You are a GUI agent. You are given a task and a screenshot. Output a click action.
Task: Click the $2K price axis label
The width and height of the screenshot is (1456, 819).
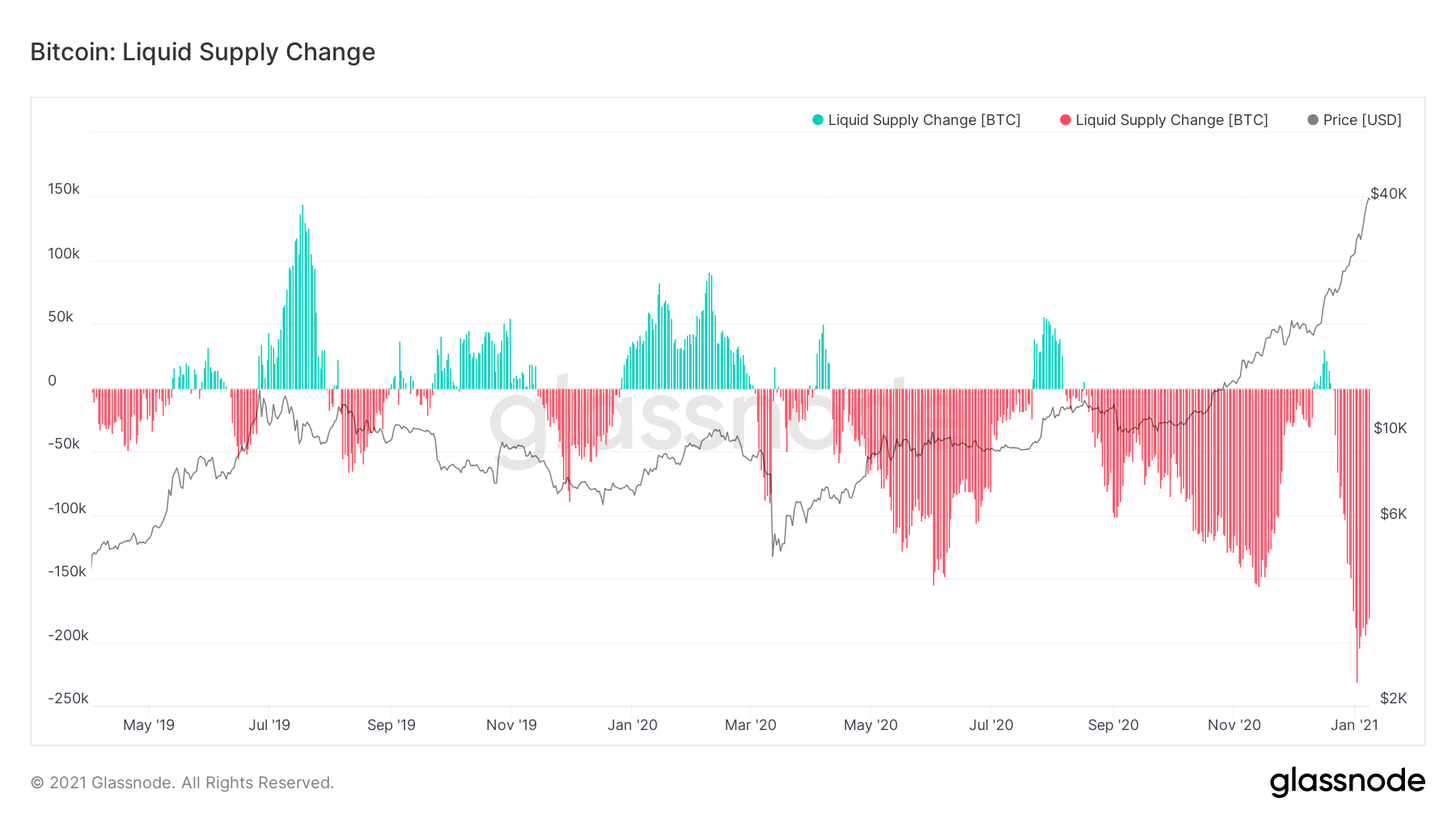(1394, 698)
